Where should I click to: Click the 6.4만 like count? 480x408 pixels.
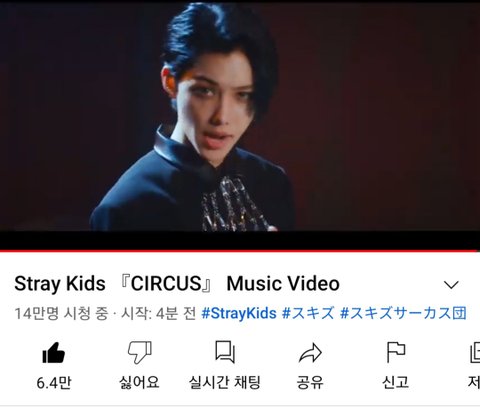(x=54, y=383)
